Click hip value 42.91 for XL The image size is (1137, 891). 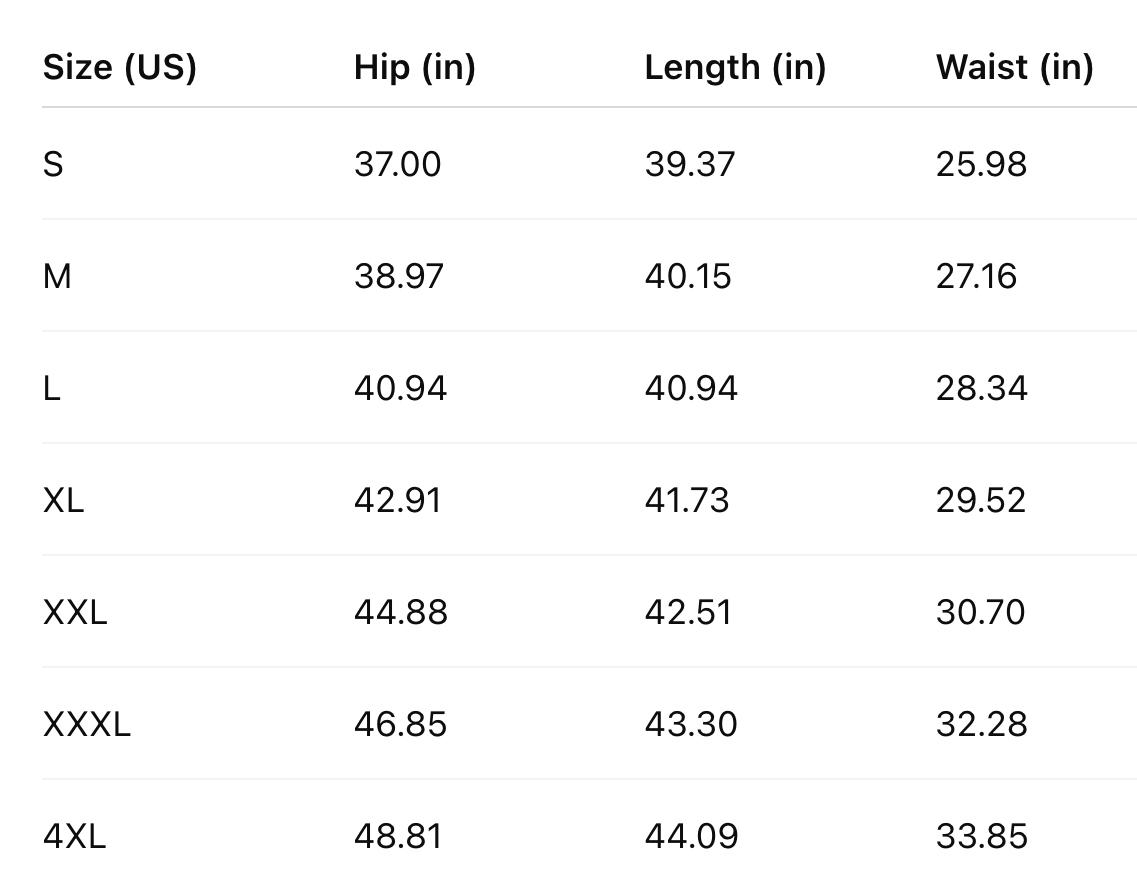tap(397, 500)
